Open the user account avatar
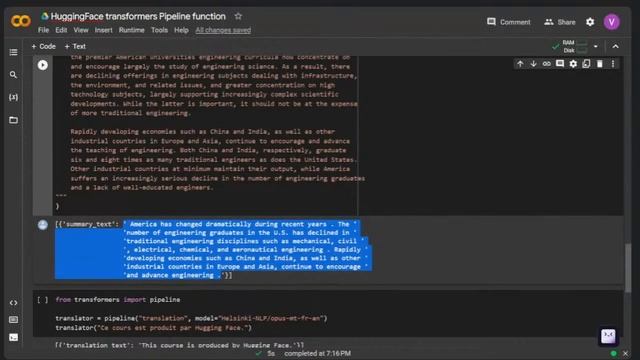 [x=611, y=22]
